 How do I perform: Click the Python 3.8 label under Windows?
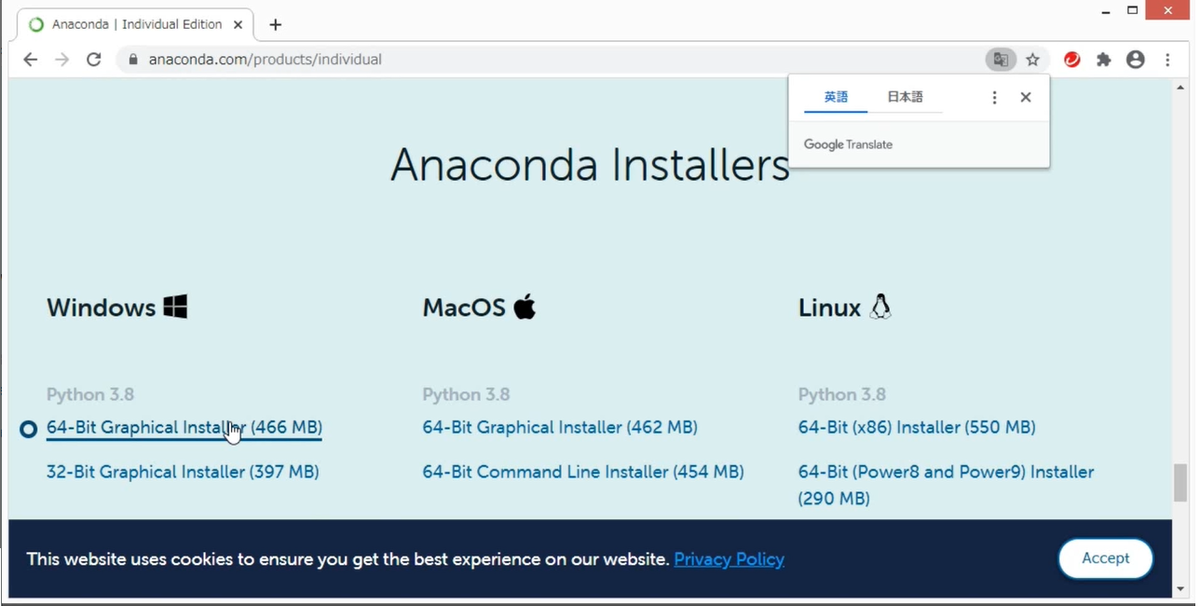90,395
